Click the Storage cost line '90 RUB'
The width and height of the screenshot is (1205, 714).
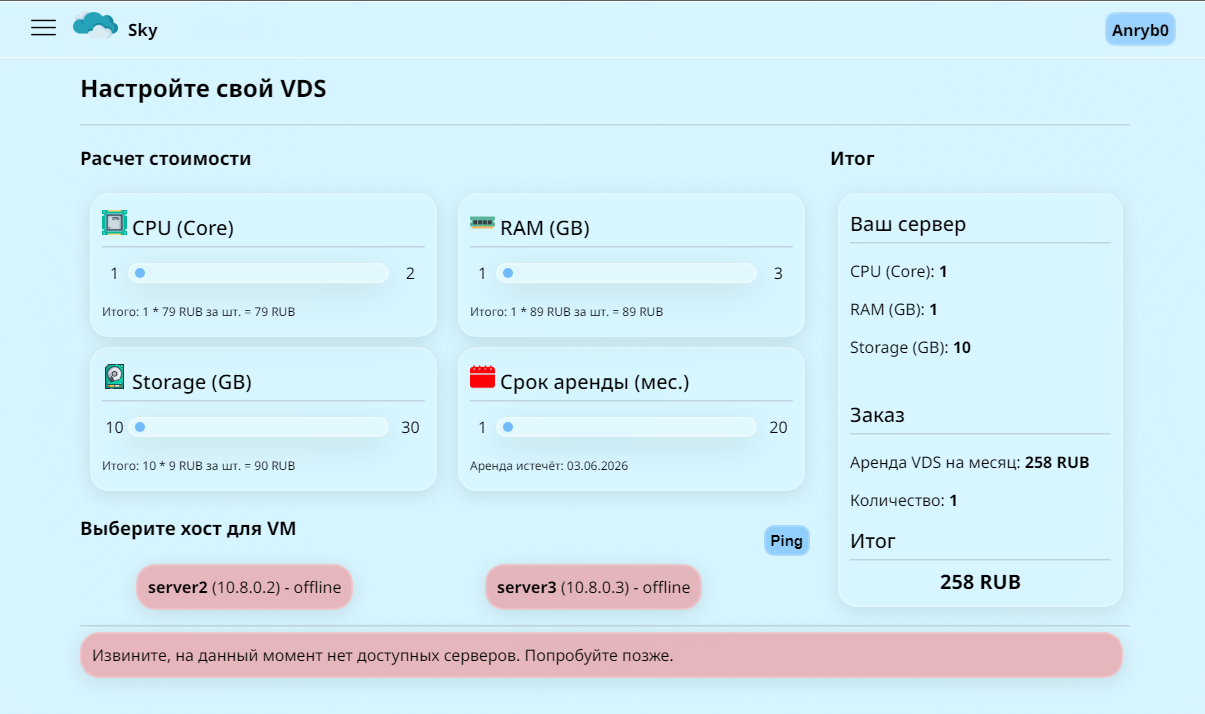[x=199, y=466]
